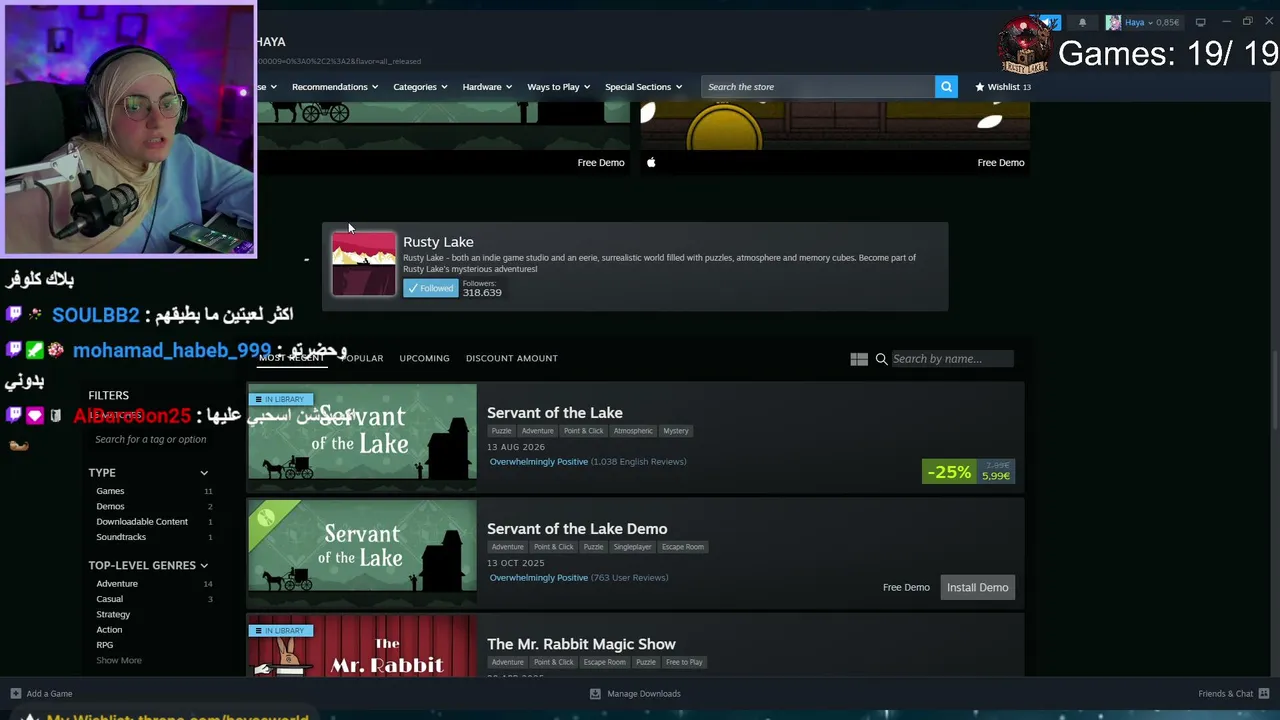1280x720 pixels.
Task: Click the -25% discount price block
Action: click(968, 471)
